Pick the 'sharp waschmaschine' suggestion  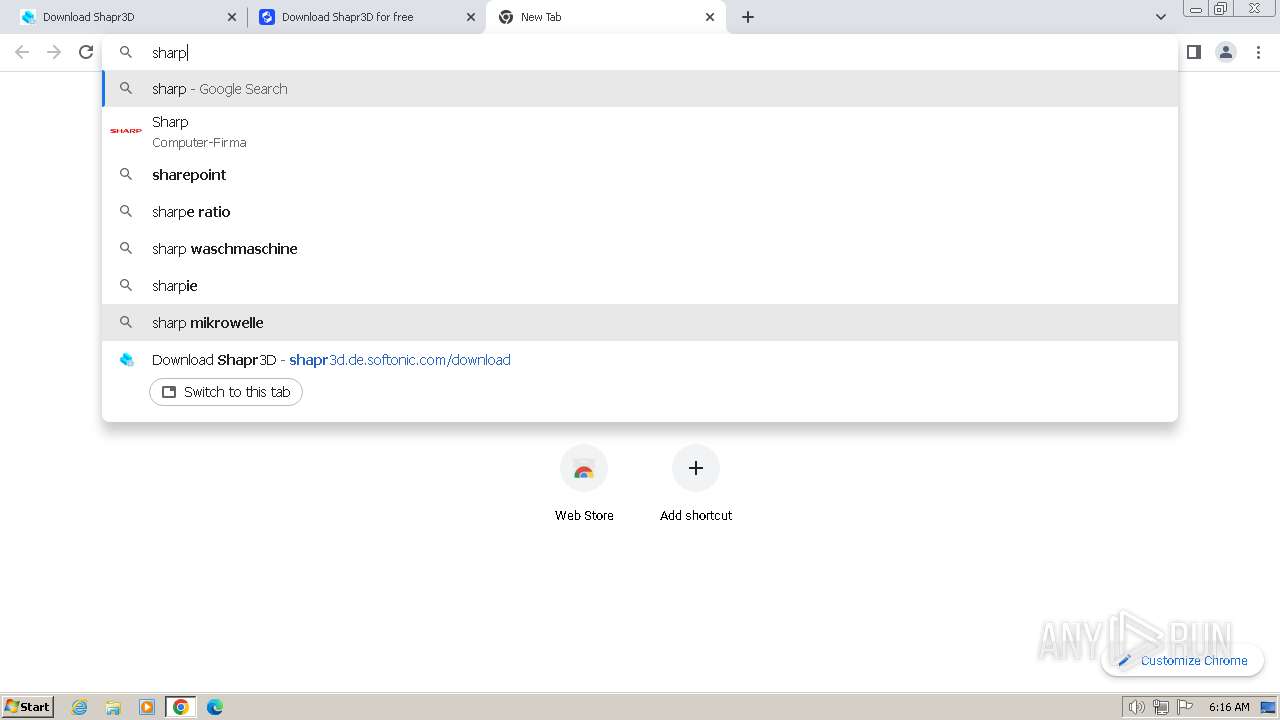coord(640,248)
